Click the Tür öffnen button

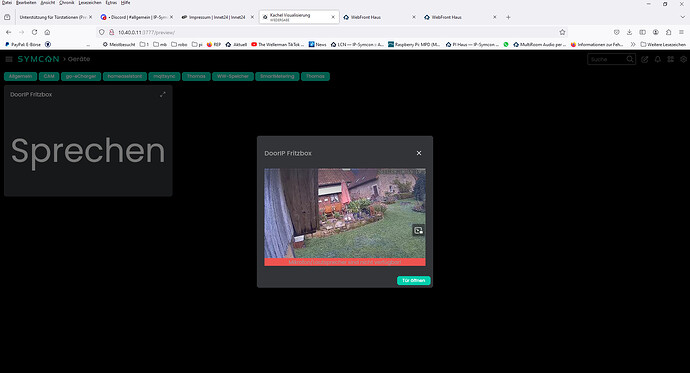[x=414, y=280]
